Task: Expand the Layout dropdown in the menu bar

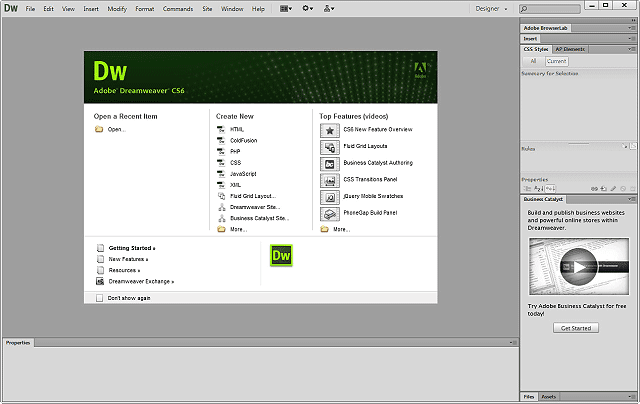Action: (286, 9)
